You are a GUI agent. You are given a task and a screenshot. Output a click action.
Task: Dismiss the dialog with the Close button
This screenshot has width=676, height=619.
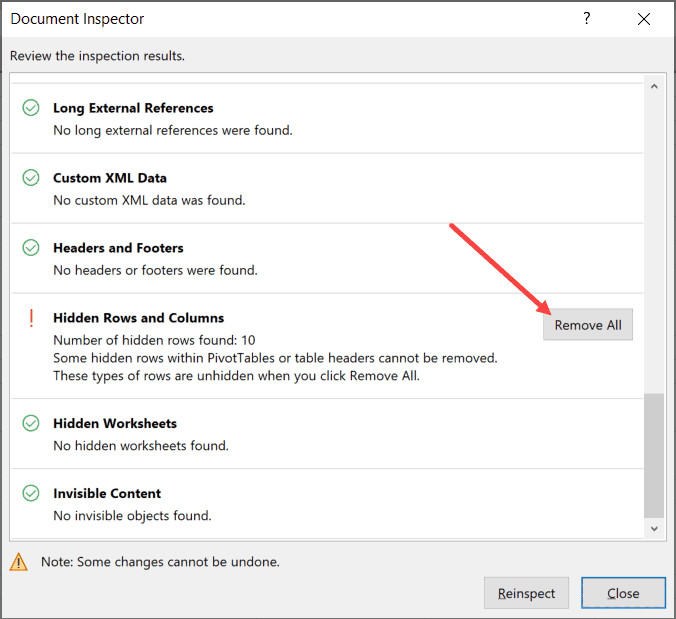coord(623,593)
